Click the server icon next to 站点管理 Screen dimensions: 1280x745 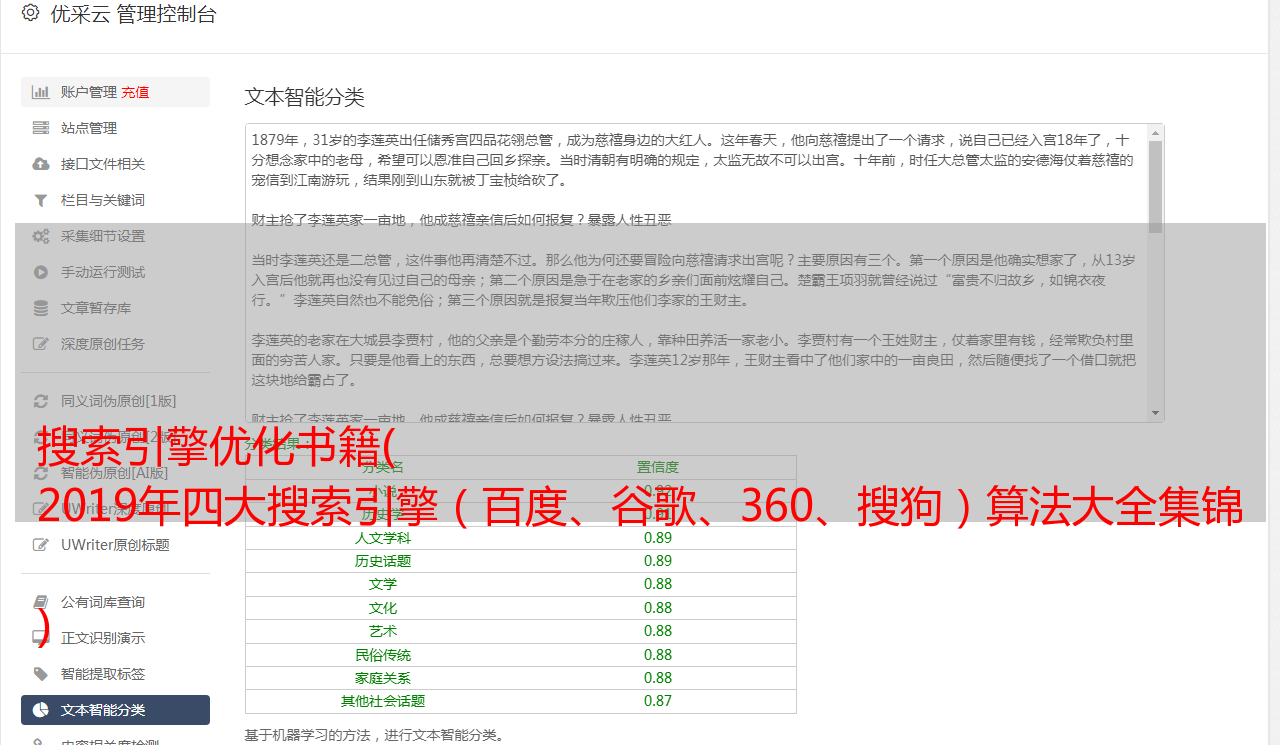point(41,128)
